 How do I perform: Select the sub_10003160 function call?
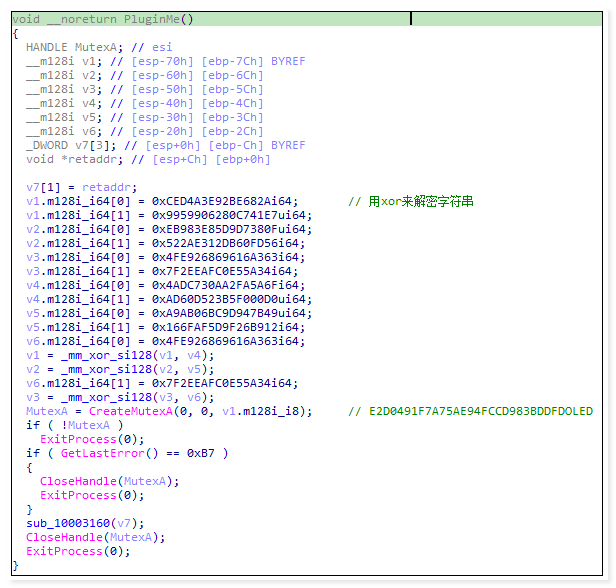pos(68,523)
